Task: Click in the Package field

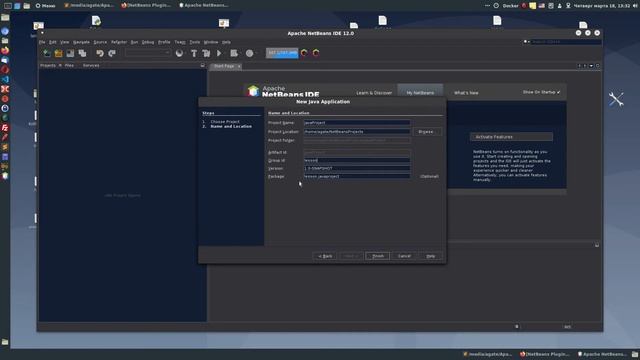Action: coord(357,176)
